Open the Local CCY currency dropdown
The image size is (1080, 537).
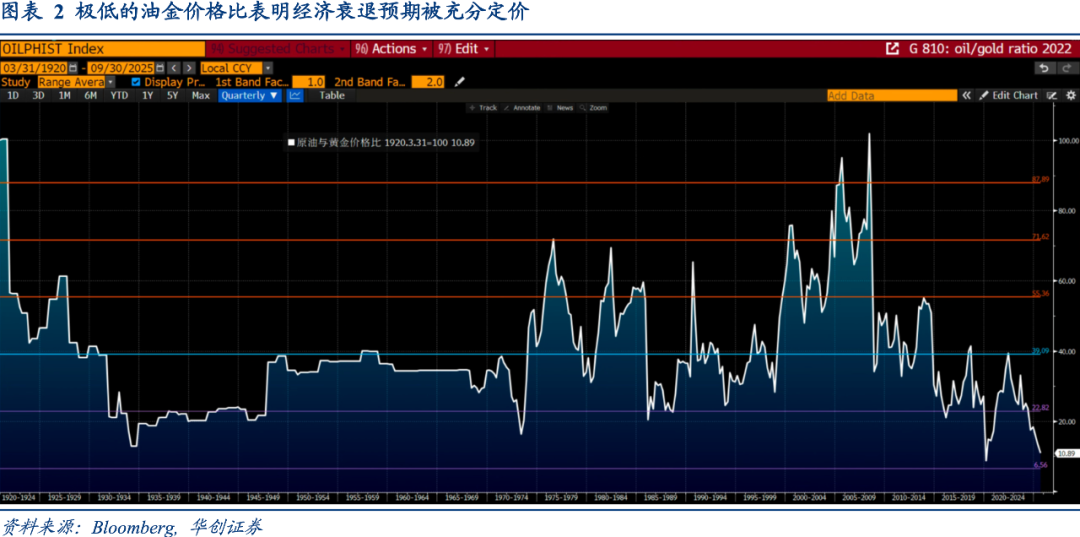[236, 68]
